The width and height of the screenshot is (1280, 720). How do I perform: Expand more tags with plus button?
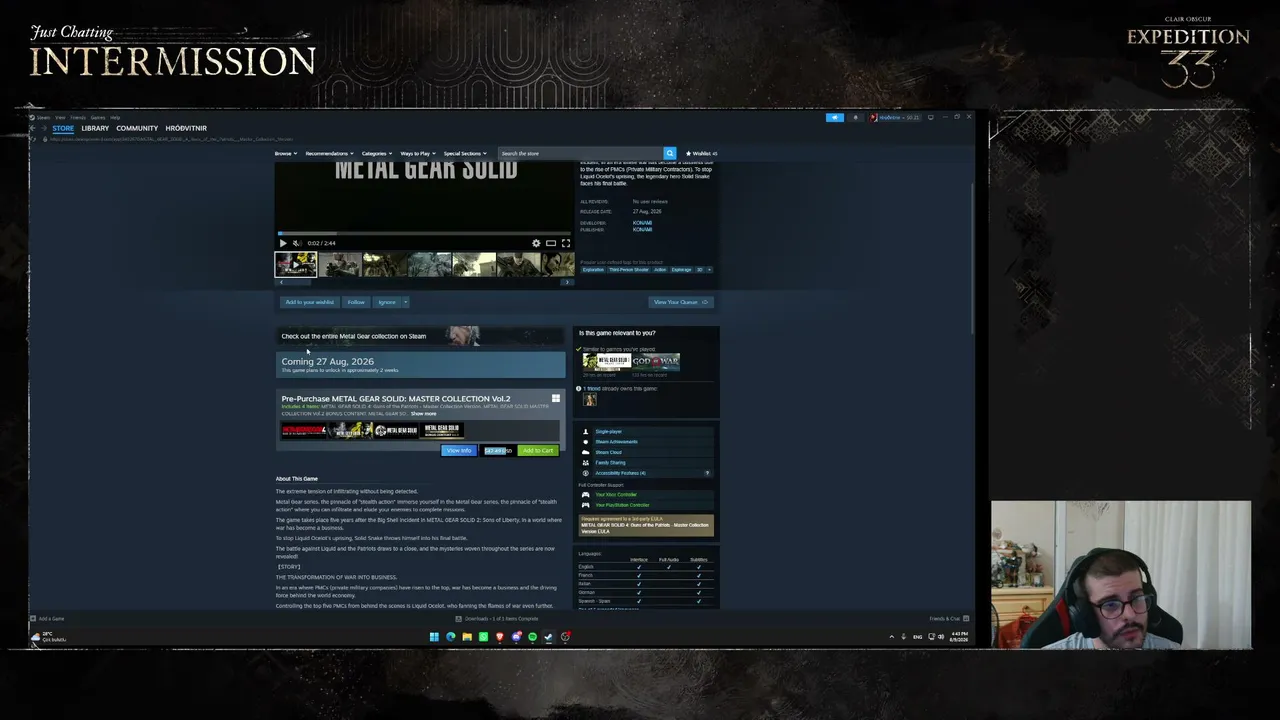[x=709, y=269]
